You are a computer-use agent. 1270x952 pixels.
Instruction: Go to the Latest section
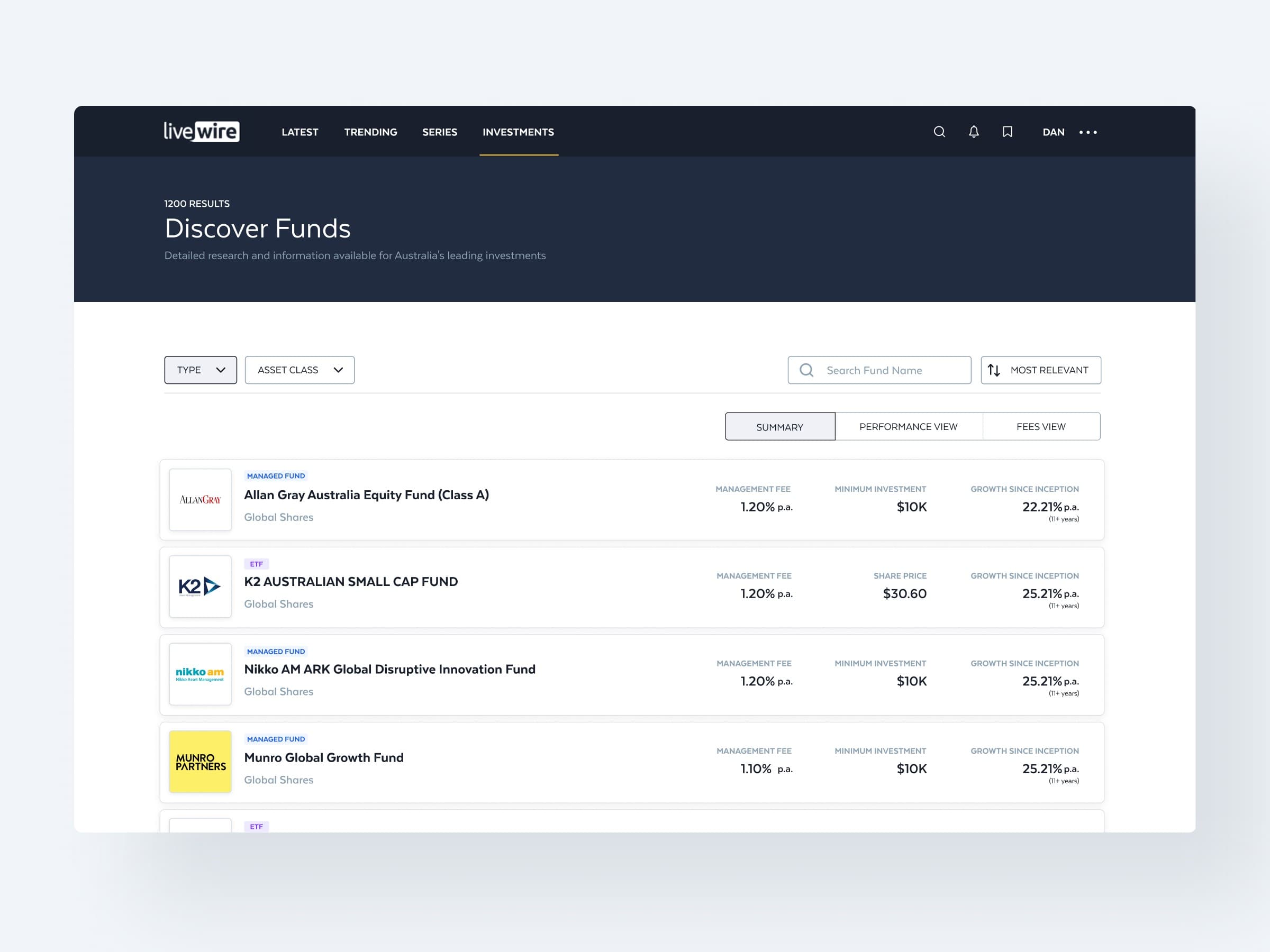pyautogui.click(x=300, y=132)
